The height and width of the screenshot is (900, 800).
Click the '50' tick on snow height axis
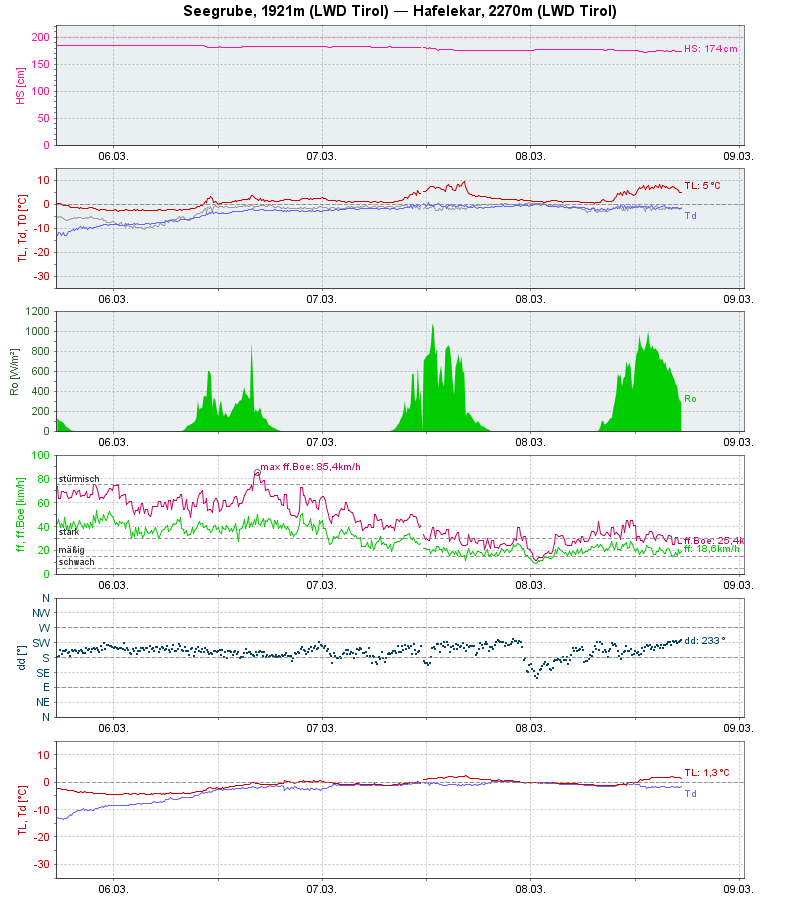44,118
